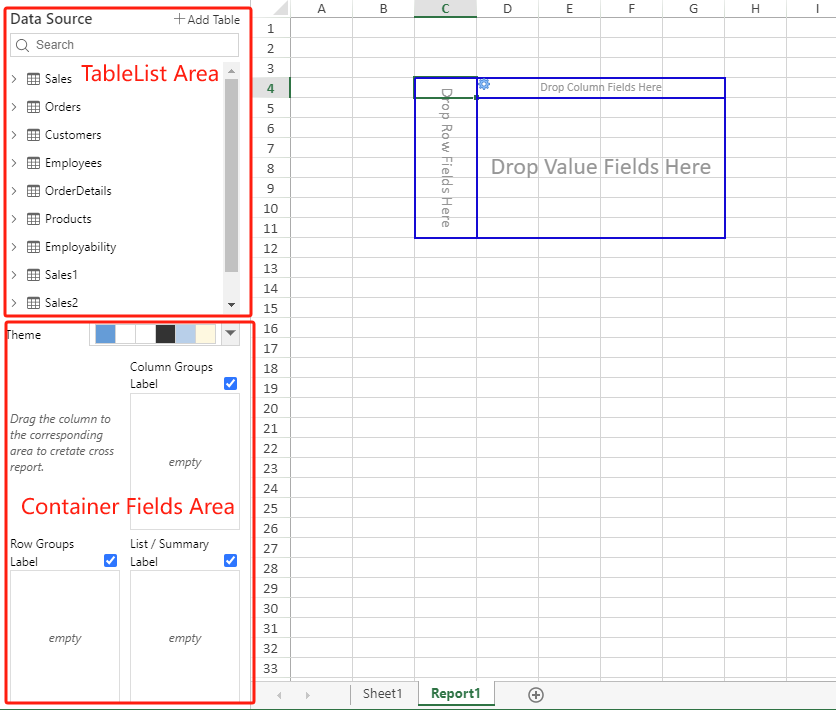The image size is (836, 710).
Task: Click the search magnifier icon
Action: tap(23, 45)
